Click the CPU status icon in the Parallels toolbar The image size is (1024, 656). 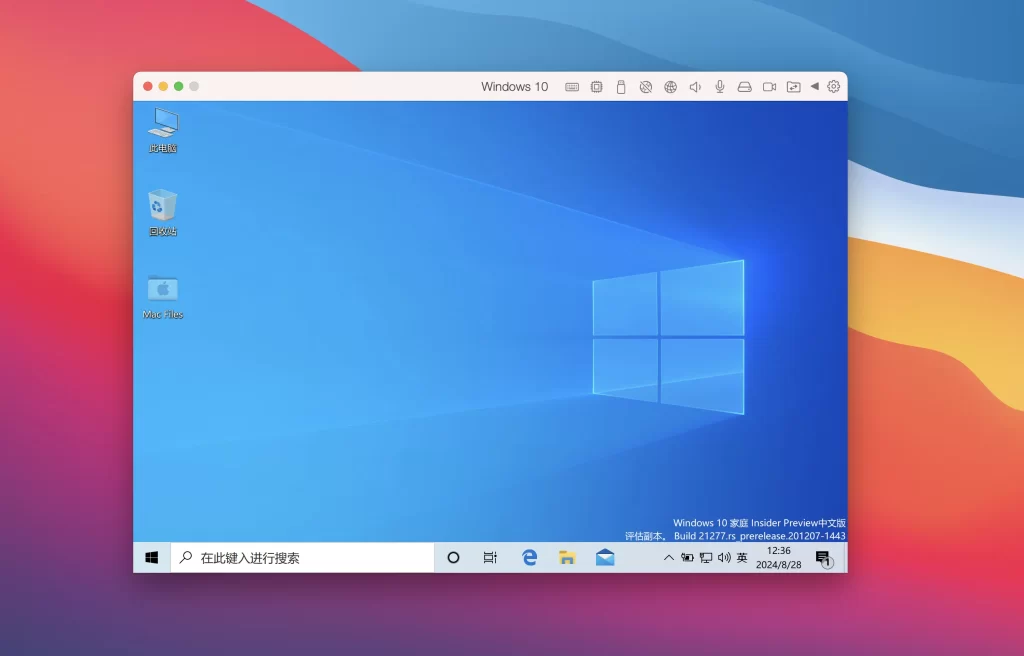[596, 87]
